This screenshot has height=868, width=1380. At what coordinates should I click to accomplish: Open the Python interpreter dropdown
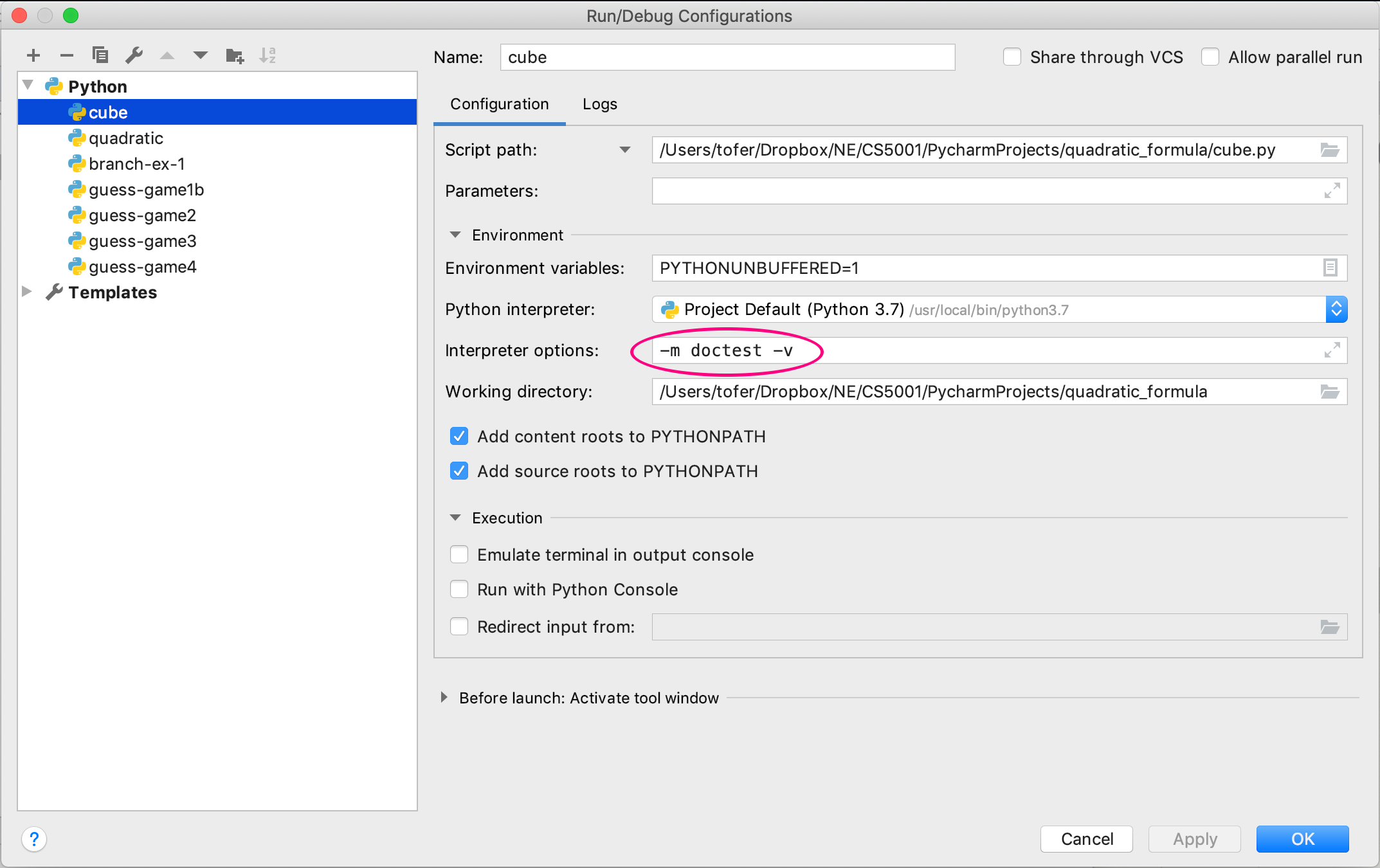[1336, 309]
